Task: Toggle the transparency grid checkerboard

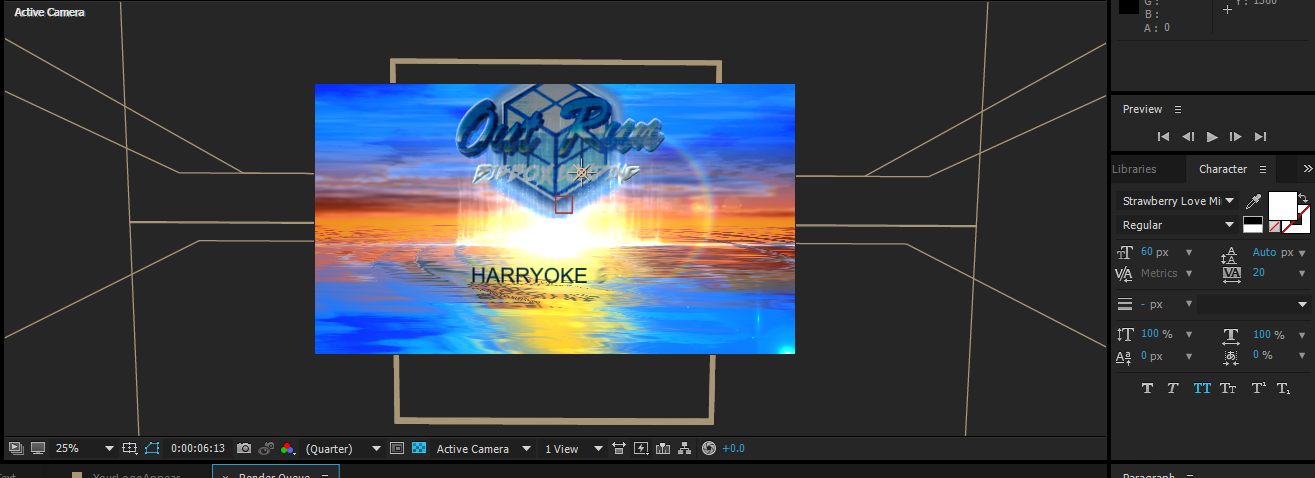Action: (x=419, y=449)
